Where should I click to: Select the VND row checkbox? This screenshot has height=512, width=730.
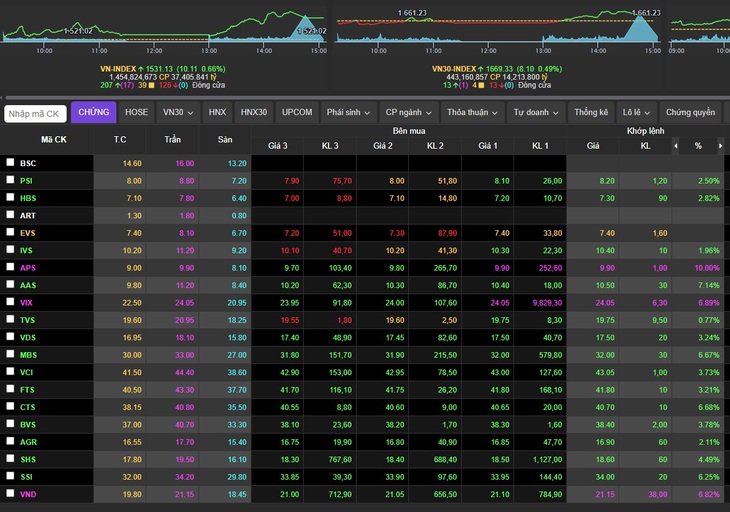(x=10, y=493)
